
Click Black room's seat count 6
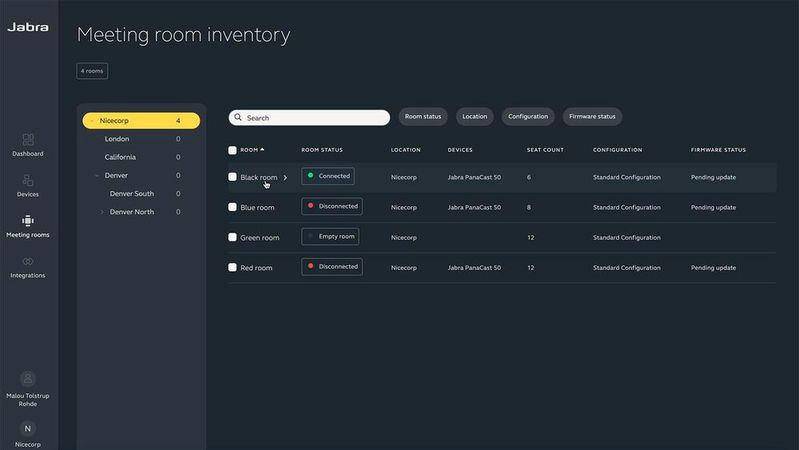coord(529,177)
